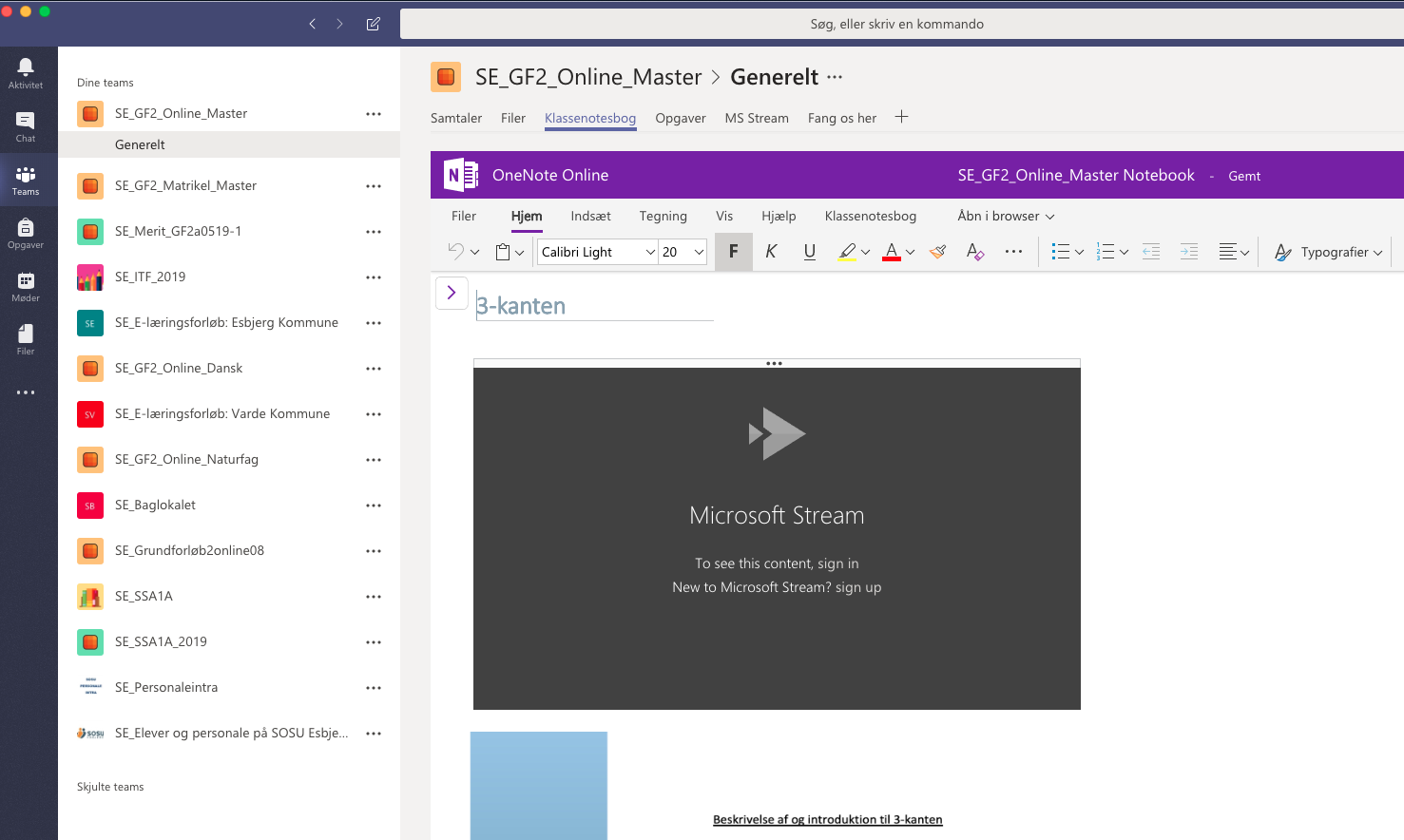Image resolution: width=1404 pixels, height=840 pixels.
Task: Open more options for SE_Baglokalet
Action: [x=374, y=506]
